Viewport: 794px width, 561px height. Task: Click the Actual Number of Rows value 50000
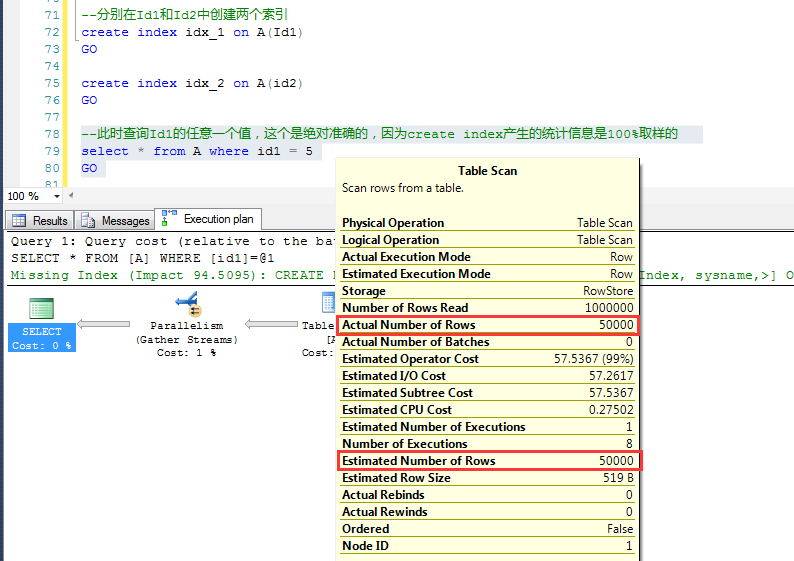tap(616, 325)
